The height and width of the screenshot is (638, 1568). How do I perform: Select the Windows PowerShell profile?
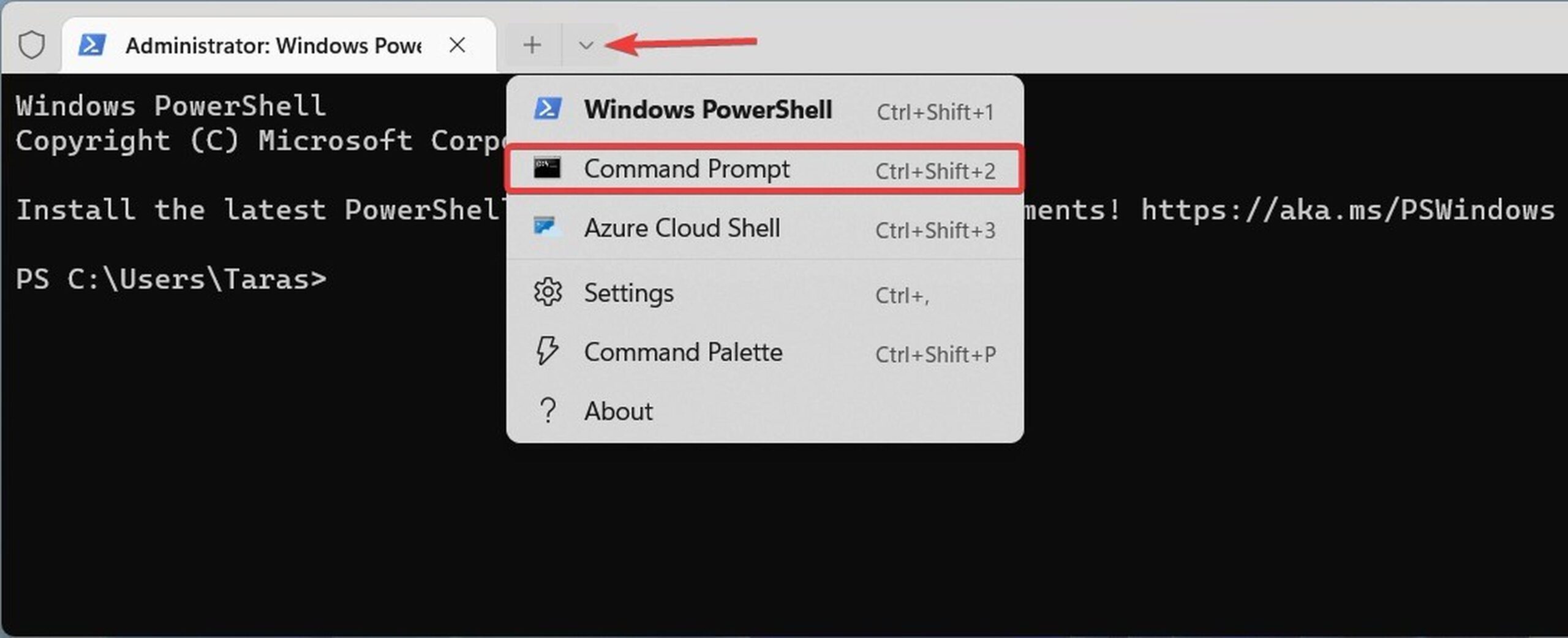764,110
